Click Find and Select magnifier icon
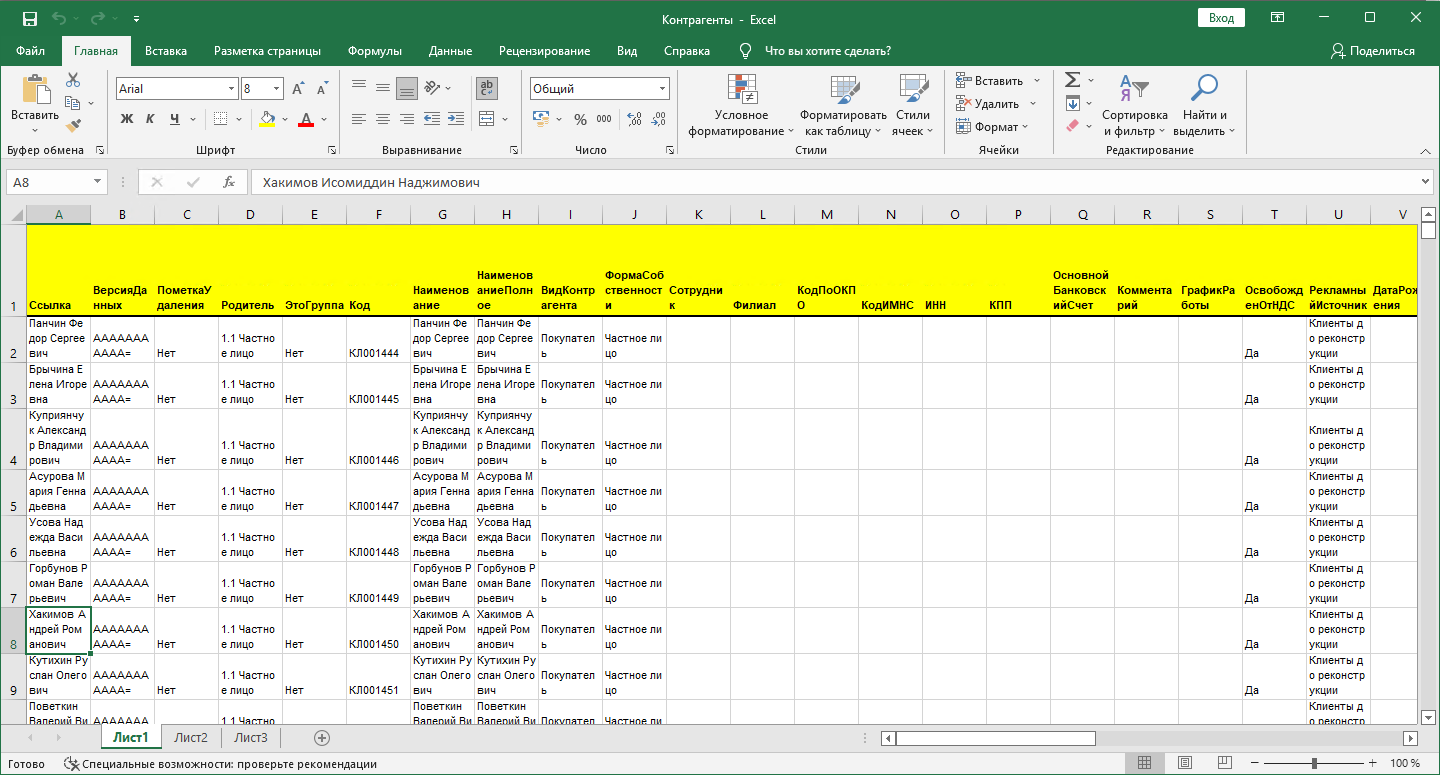This screenshot has height=775, width=1440. tap(1204, 108)
